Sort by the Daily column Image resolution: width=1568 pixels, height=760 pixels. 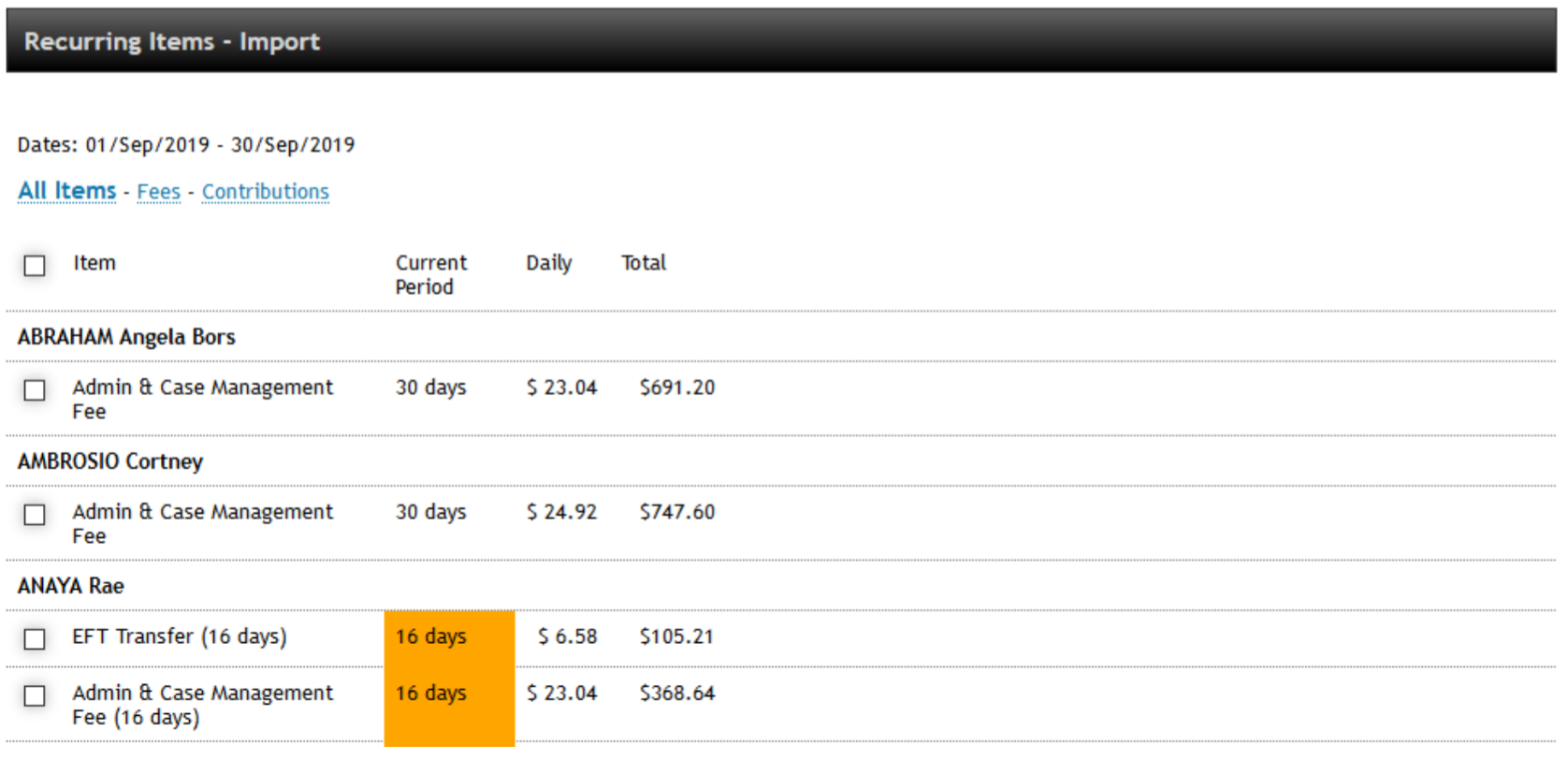tap(549, 263)
